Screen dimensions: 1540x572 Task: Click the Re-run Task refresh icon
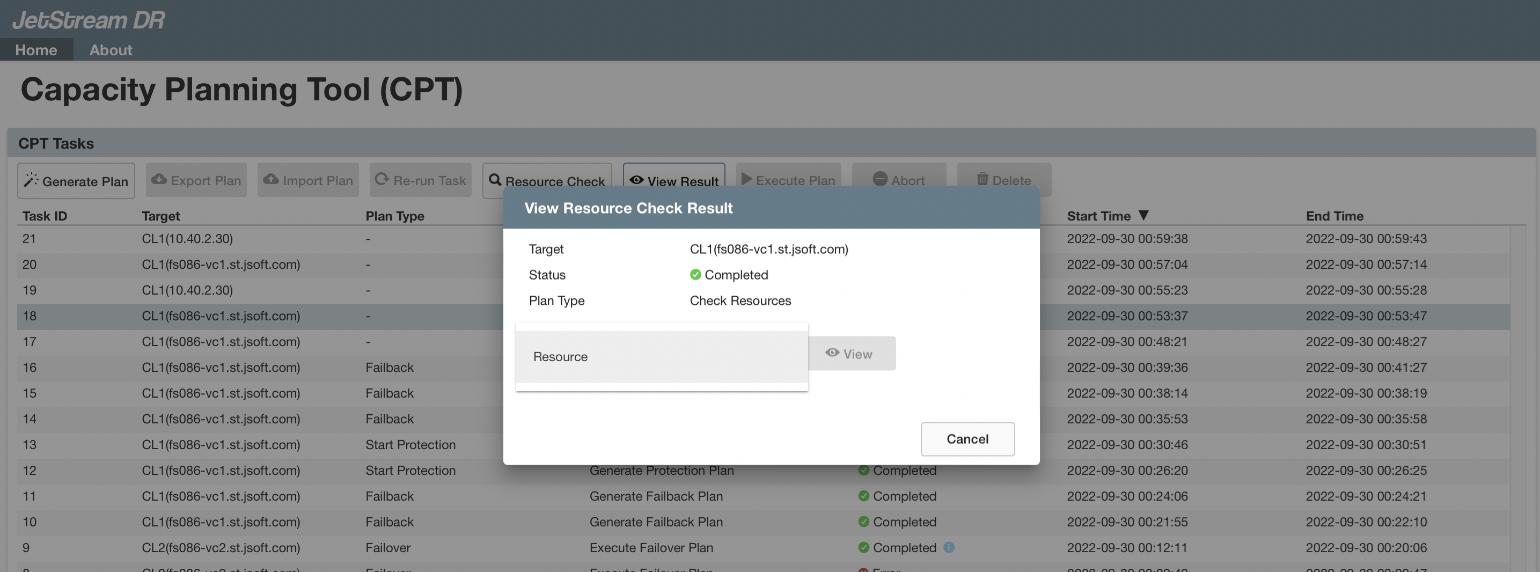coord(382,180)
